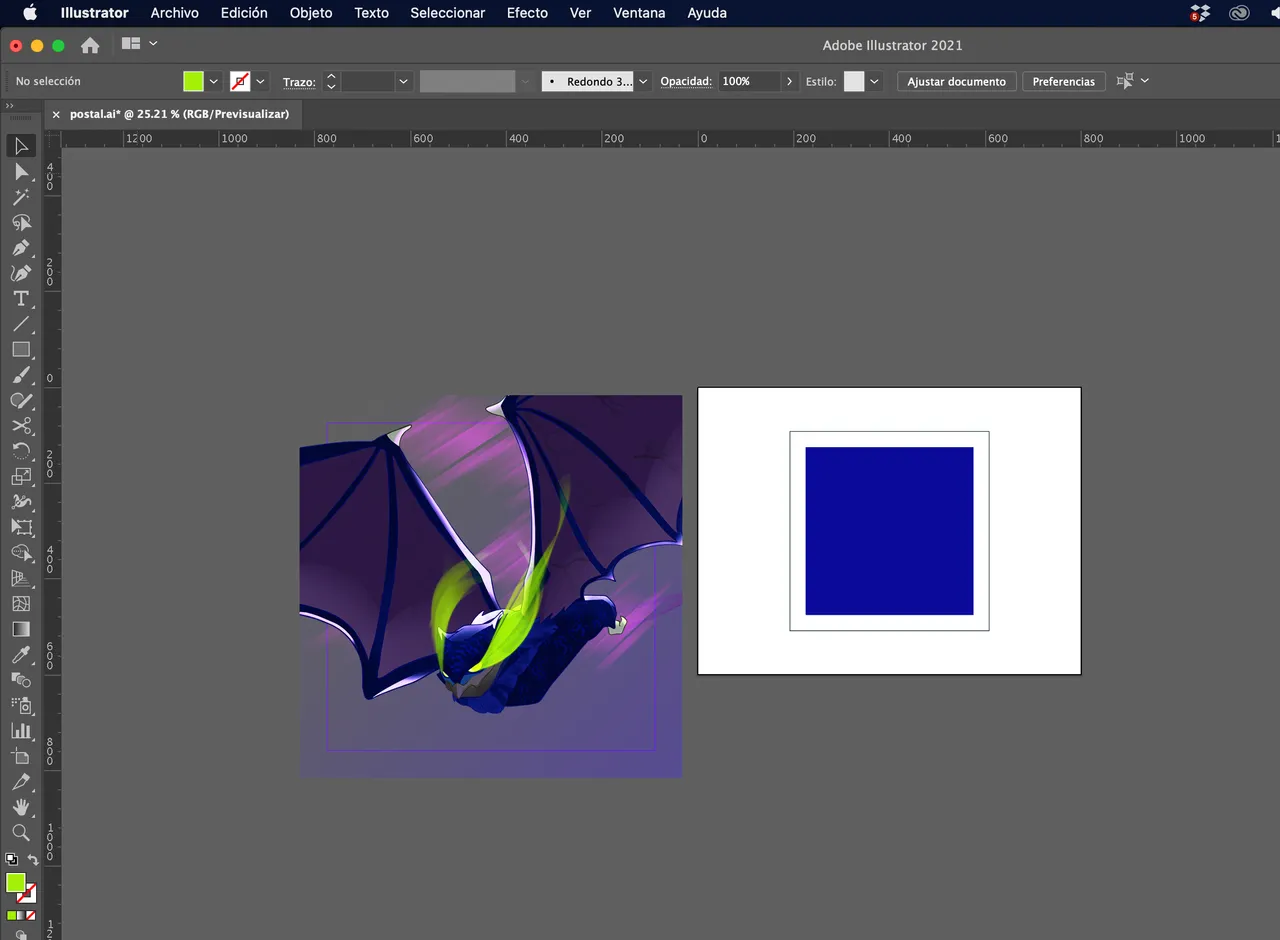
Task: Select the Zoom tool
Action: 20,832
